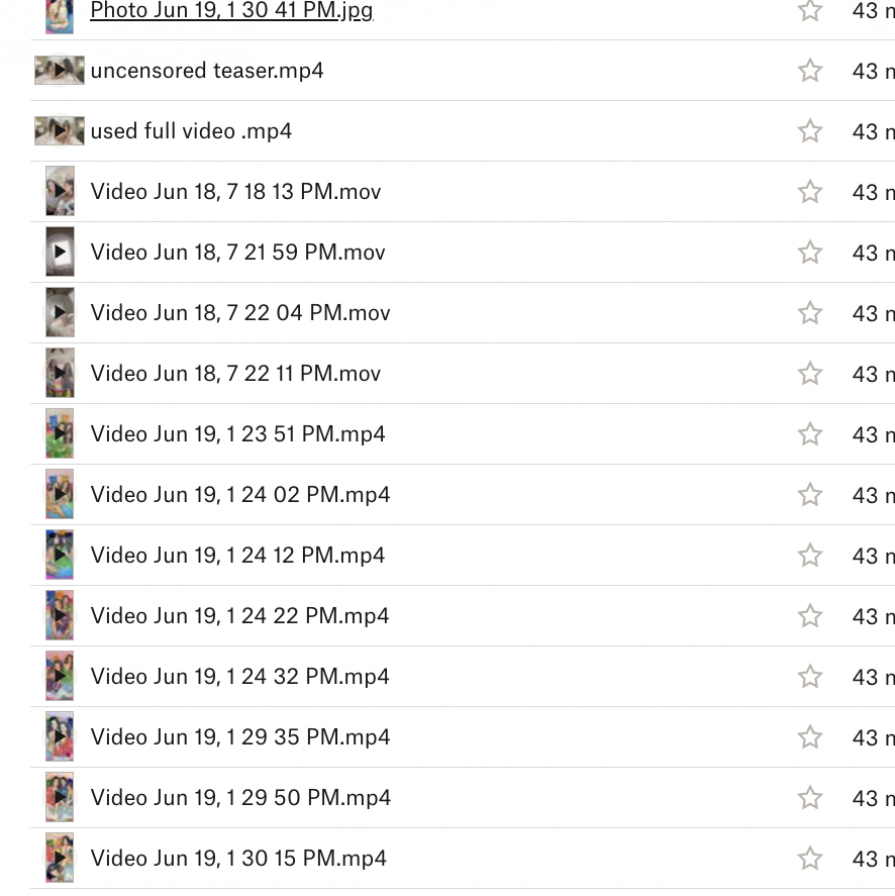Click the modified time of Video Jun 18, 7 22 11 PM.mov
Viewport: 895px width, 896px height.
click(872, 374)
